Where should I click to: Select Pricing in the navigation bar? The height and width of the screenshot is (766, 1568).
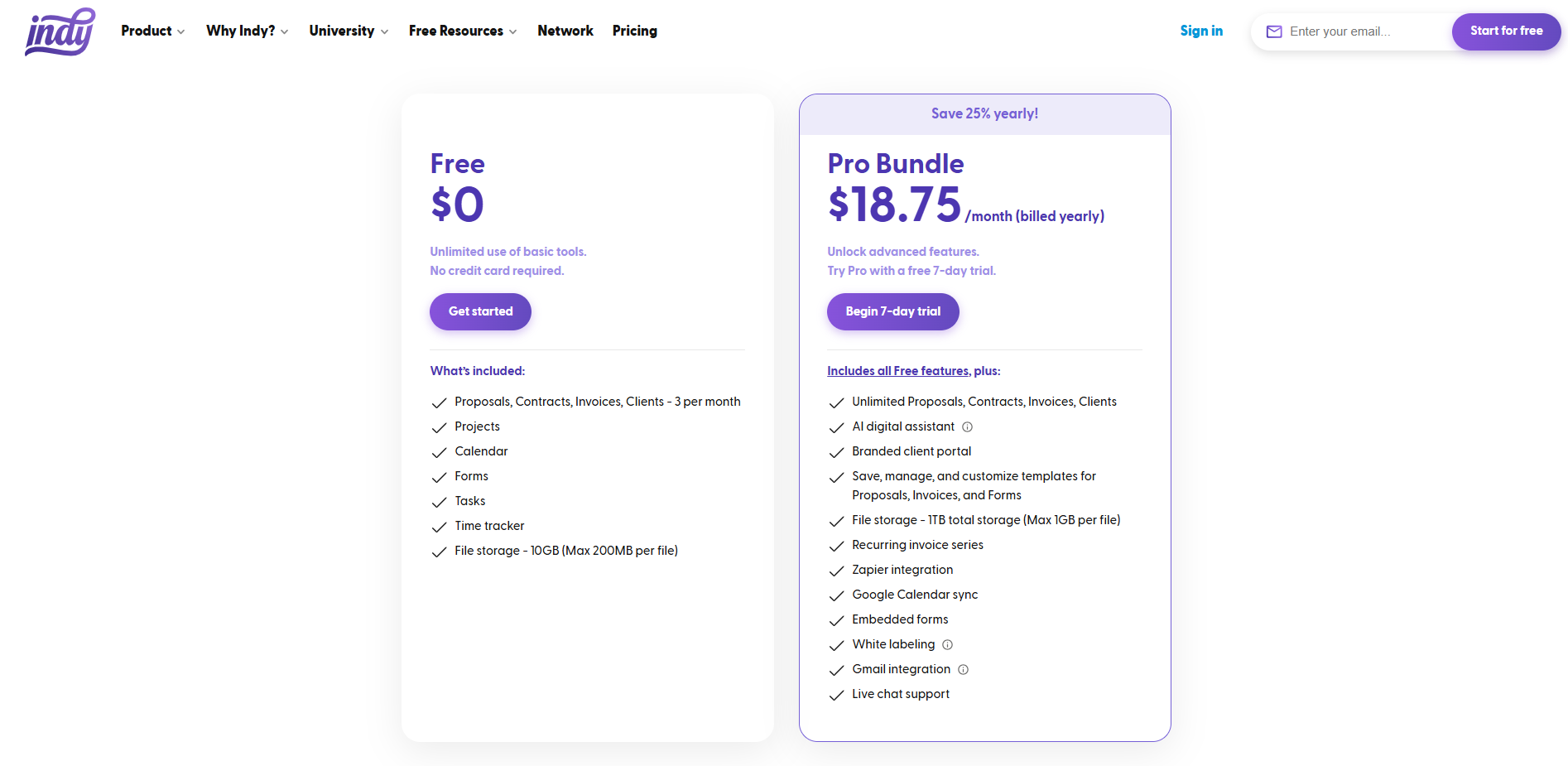[634, 31]
